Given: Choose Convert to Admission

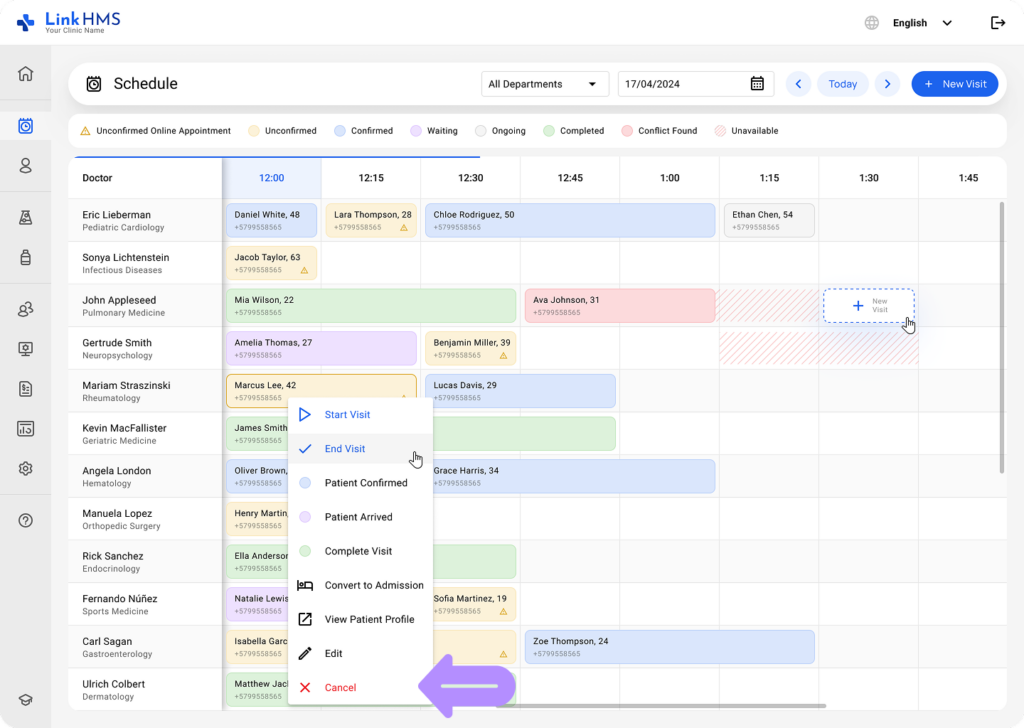Looking at the screenshot, I should click(x=360, y=585).
